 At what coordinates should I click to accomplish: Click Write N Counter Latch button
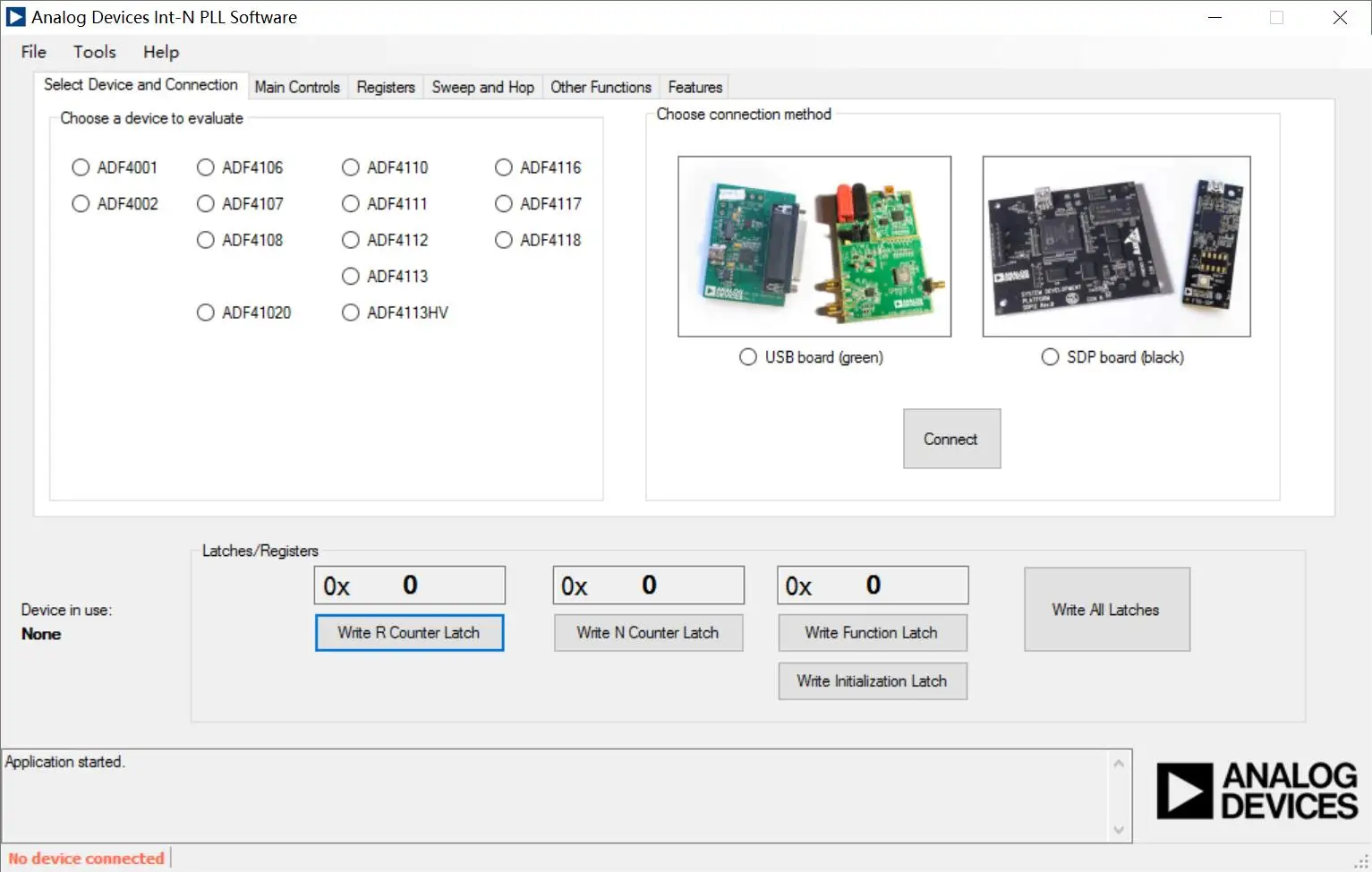point(648,633)
